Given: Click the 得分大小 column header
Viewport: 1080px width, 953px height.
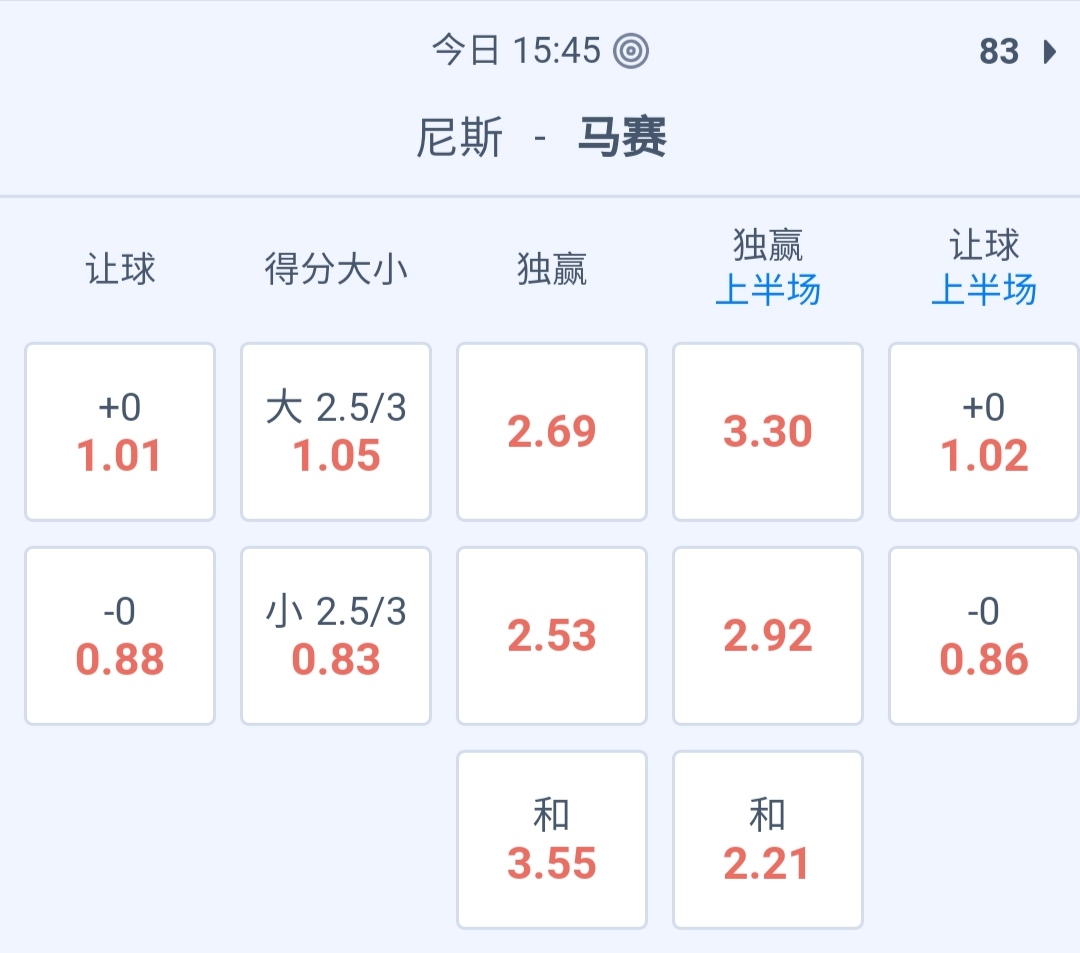Looking at the screenshot, I should click(336, 269).
